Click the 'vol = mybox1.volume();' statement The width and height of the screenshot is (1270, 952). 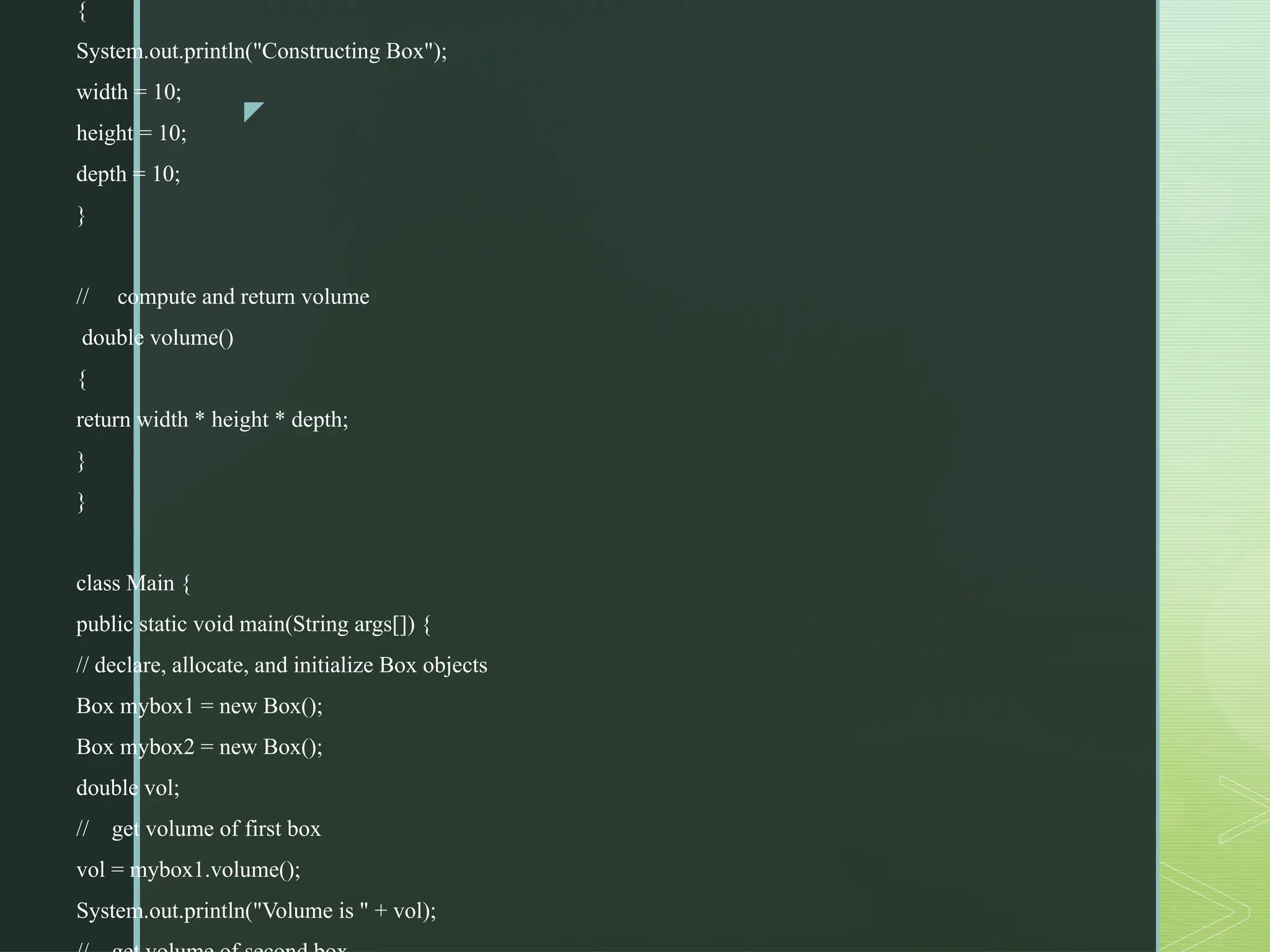tap(189, 870)
